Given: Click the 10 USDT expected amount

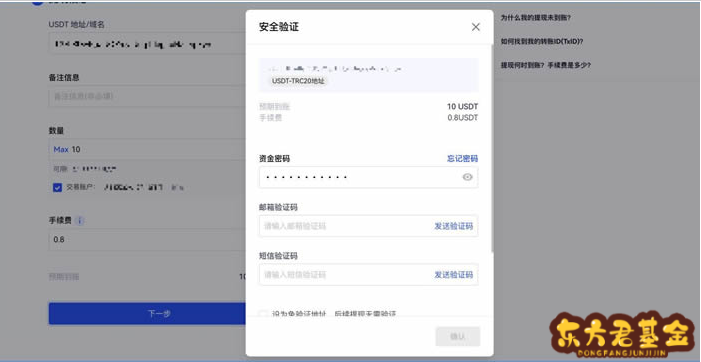Looking at the screenshot, I should (462, 106).
